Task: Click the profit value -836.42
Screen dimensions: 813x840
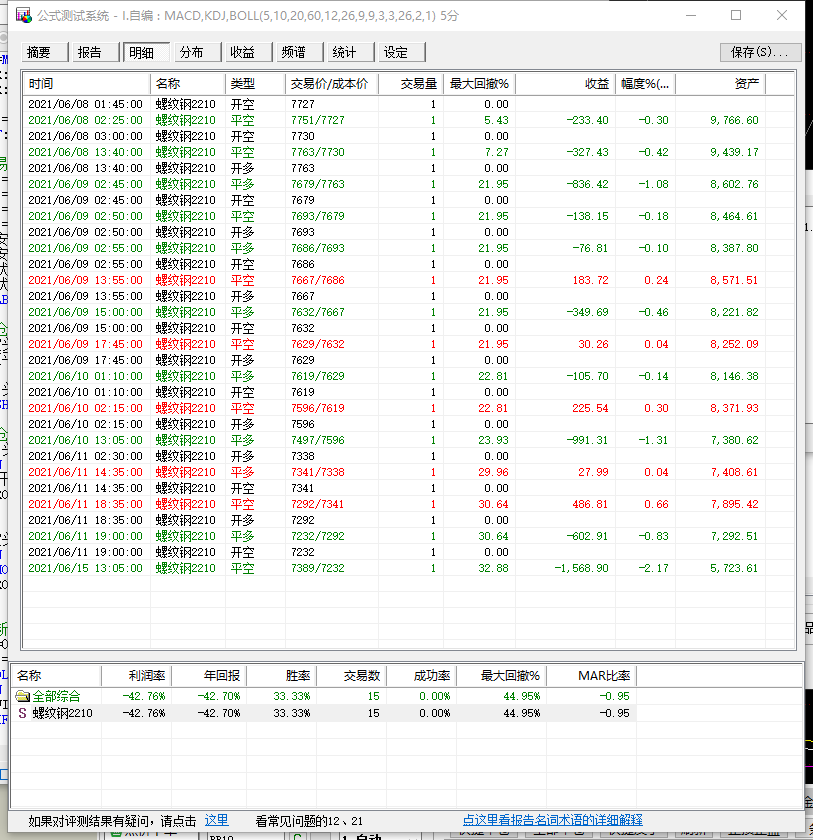Action: [588, 184]
